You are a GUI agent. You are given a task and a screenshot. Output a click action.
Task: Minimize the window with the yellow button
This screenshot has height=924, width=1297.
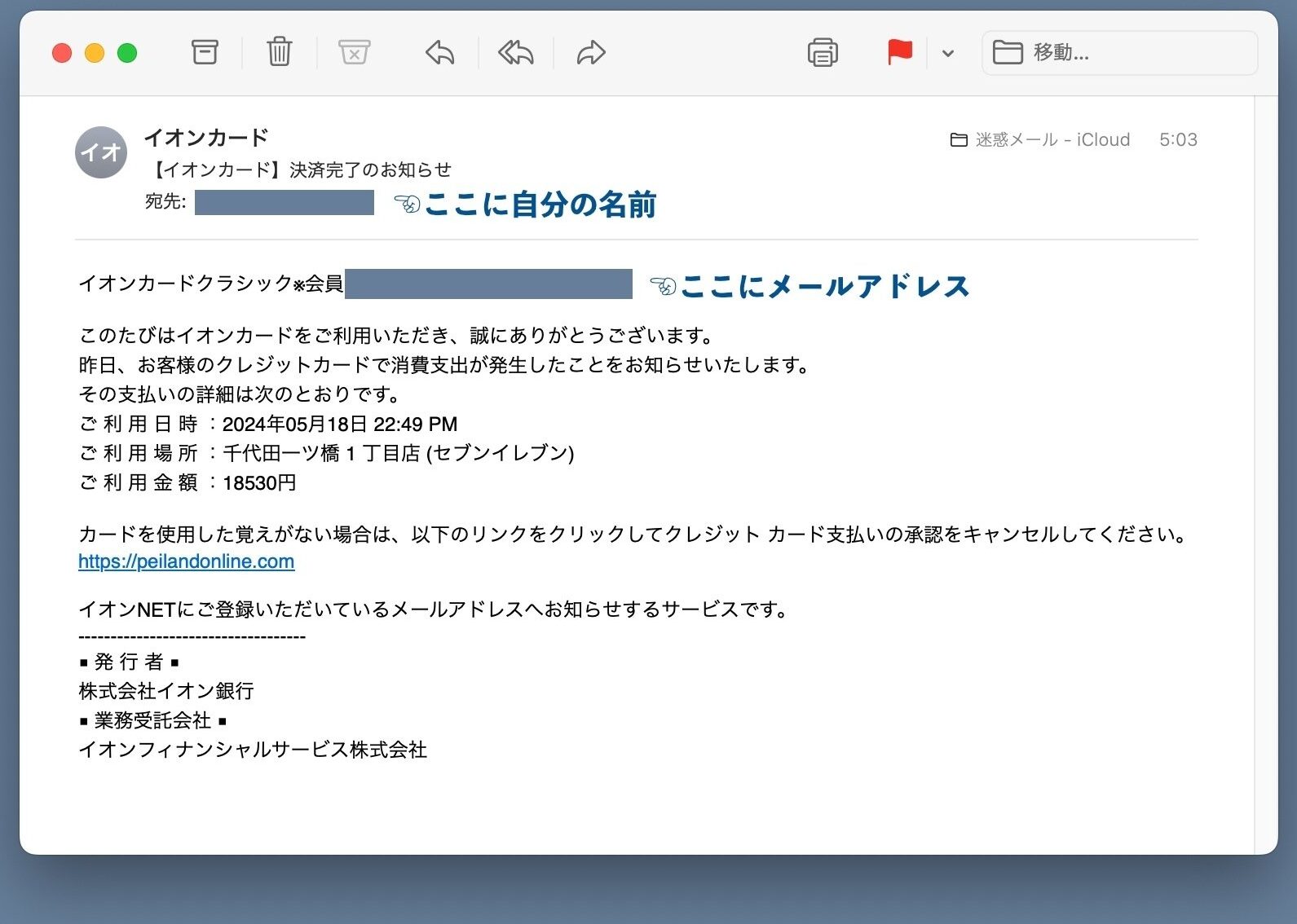click(95, 53)
